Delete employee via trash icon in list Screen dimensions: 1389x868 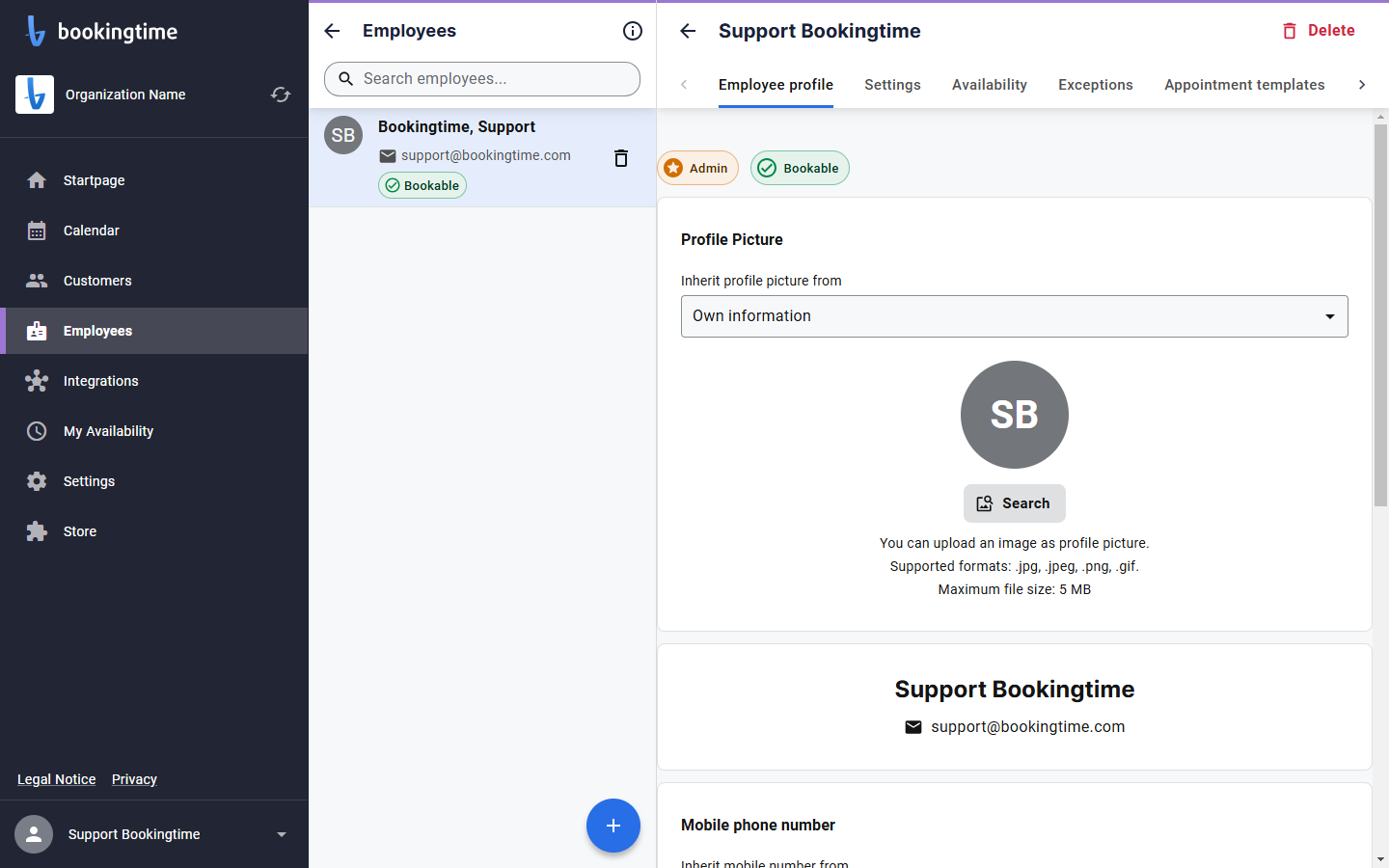coord(621,158)
